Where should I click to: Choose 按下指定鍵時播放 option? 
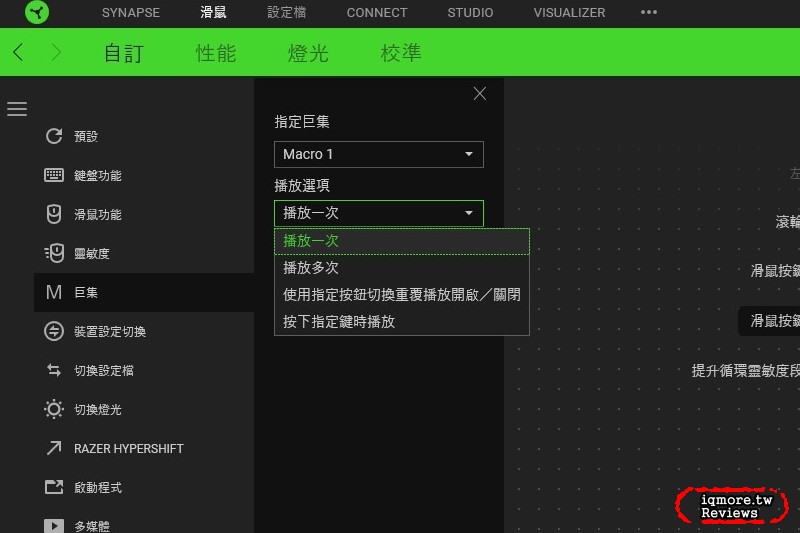coord(402,321)
